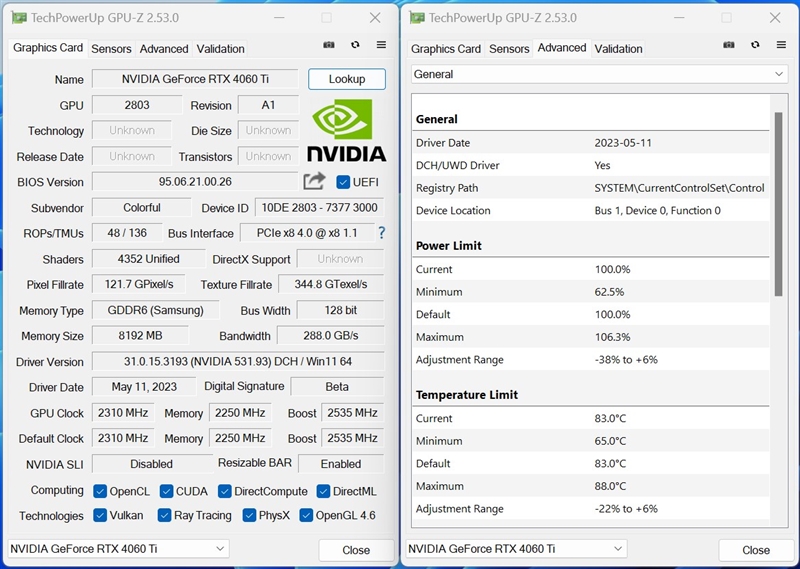This screenshot has height=569, width=800.
Task: Click Power Limit Adjustment Range row
Action: point(591,359)
